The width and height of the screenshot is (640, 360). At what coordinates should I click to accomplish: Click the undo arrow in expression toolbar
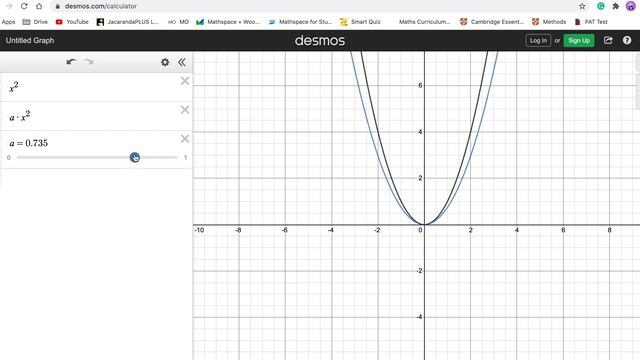pyautogui.click(x=71, y=62)
